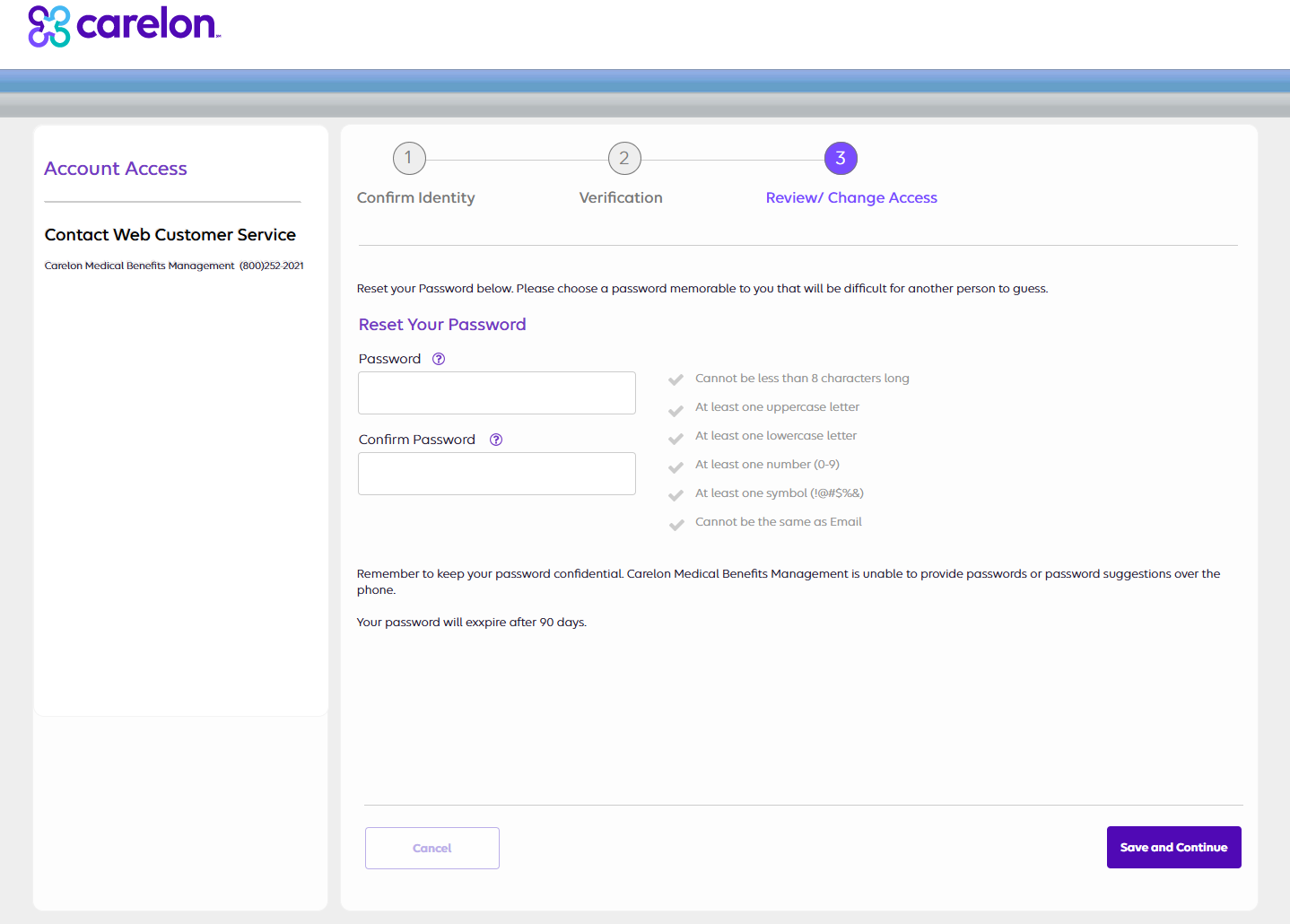
Task: Go to Confirm Identity step label
Action: [x=415, y=198]
